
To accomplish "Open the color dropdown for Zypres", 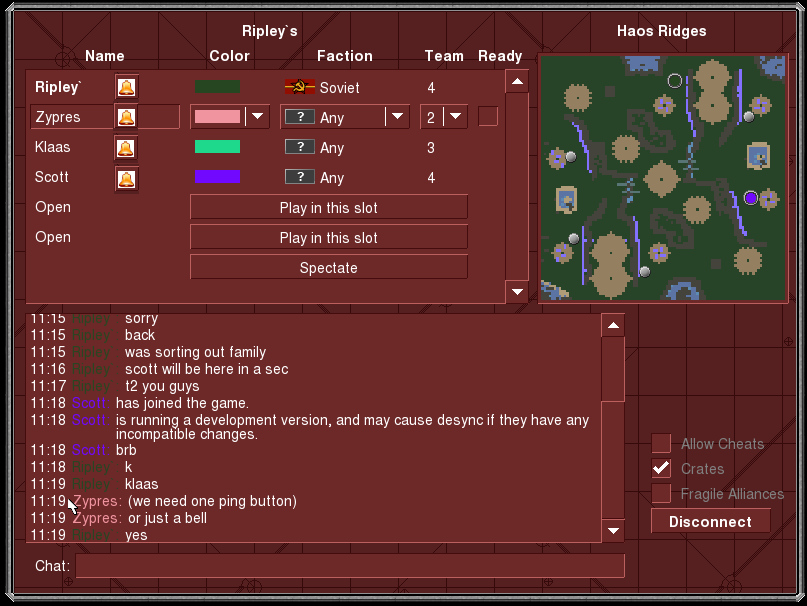I will point(230,117).
